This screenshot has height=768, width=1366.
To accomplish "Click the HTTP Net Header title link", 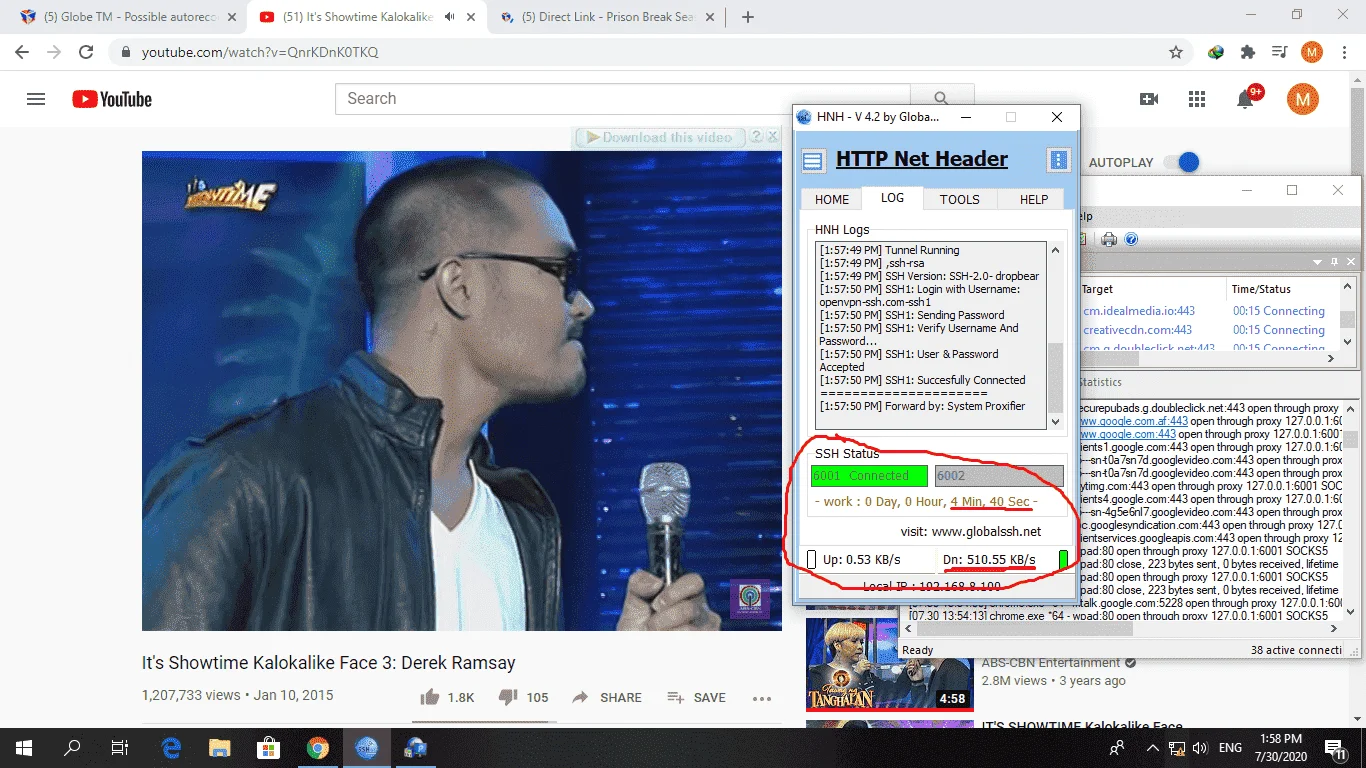I will 922,159.
